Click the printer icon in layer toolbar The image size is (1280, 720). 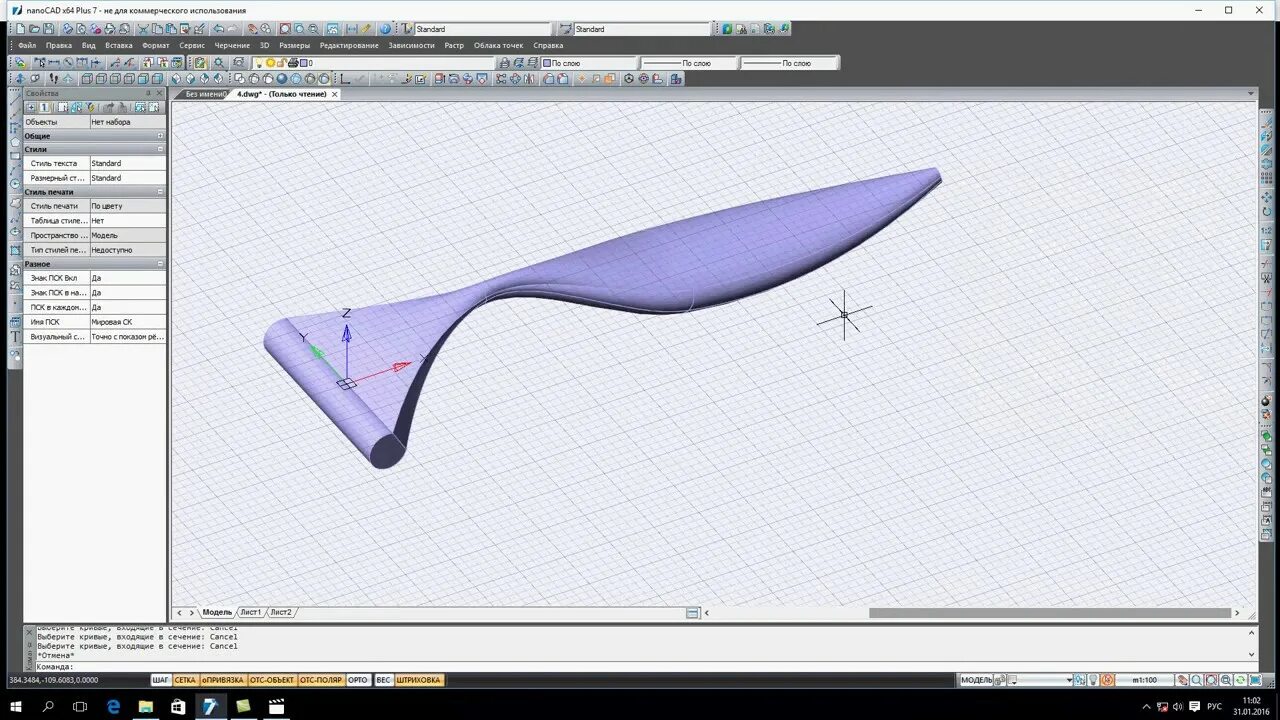[293, 63]
